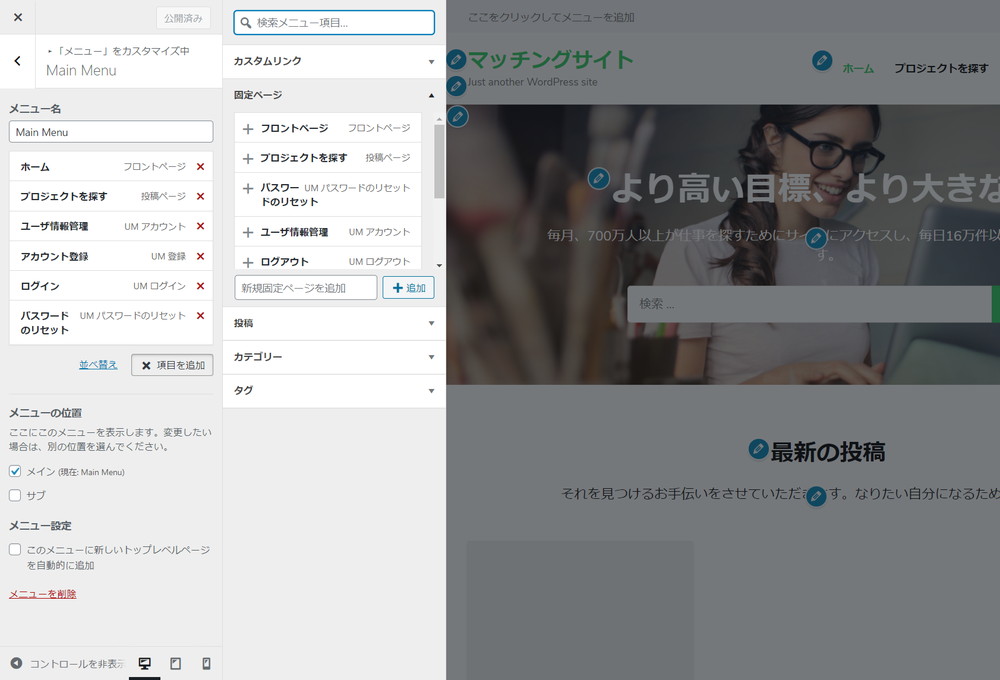Toggle メイン menu location checkbox
The height and width of the screenshot is (680, 1000).
coord(15,471)
